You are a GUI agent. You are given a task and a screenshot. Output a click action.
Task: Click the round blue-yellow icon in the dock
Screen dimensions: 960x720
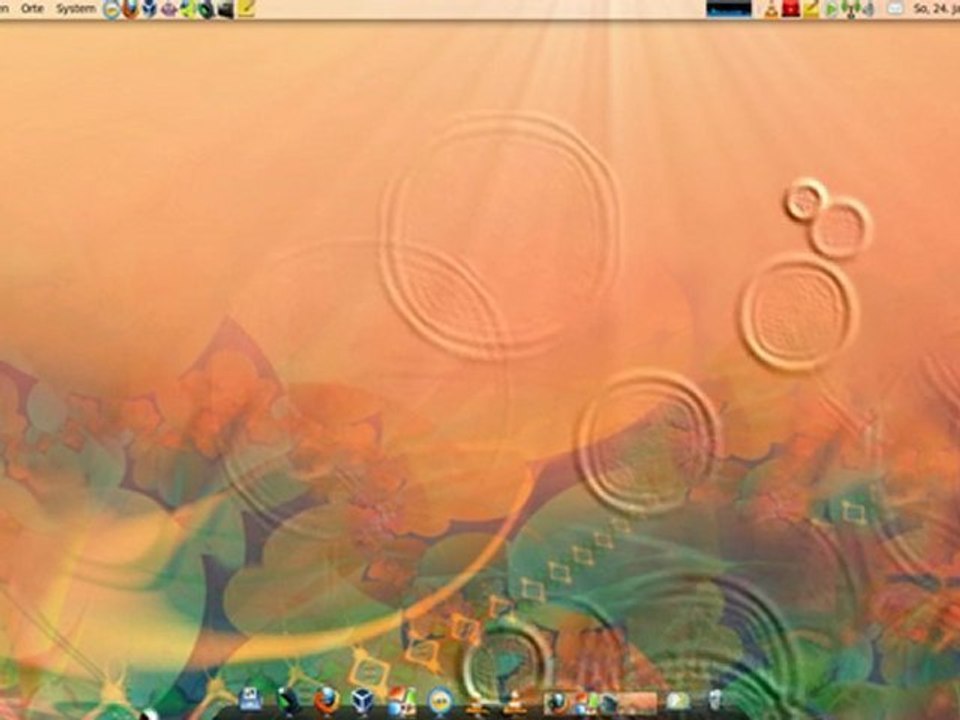click(440, 701)
